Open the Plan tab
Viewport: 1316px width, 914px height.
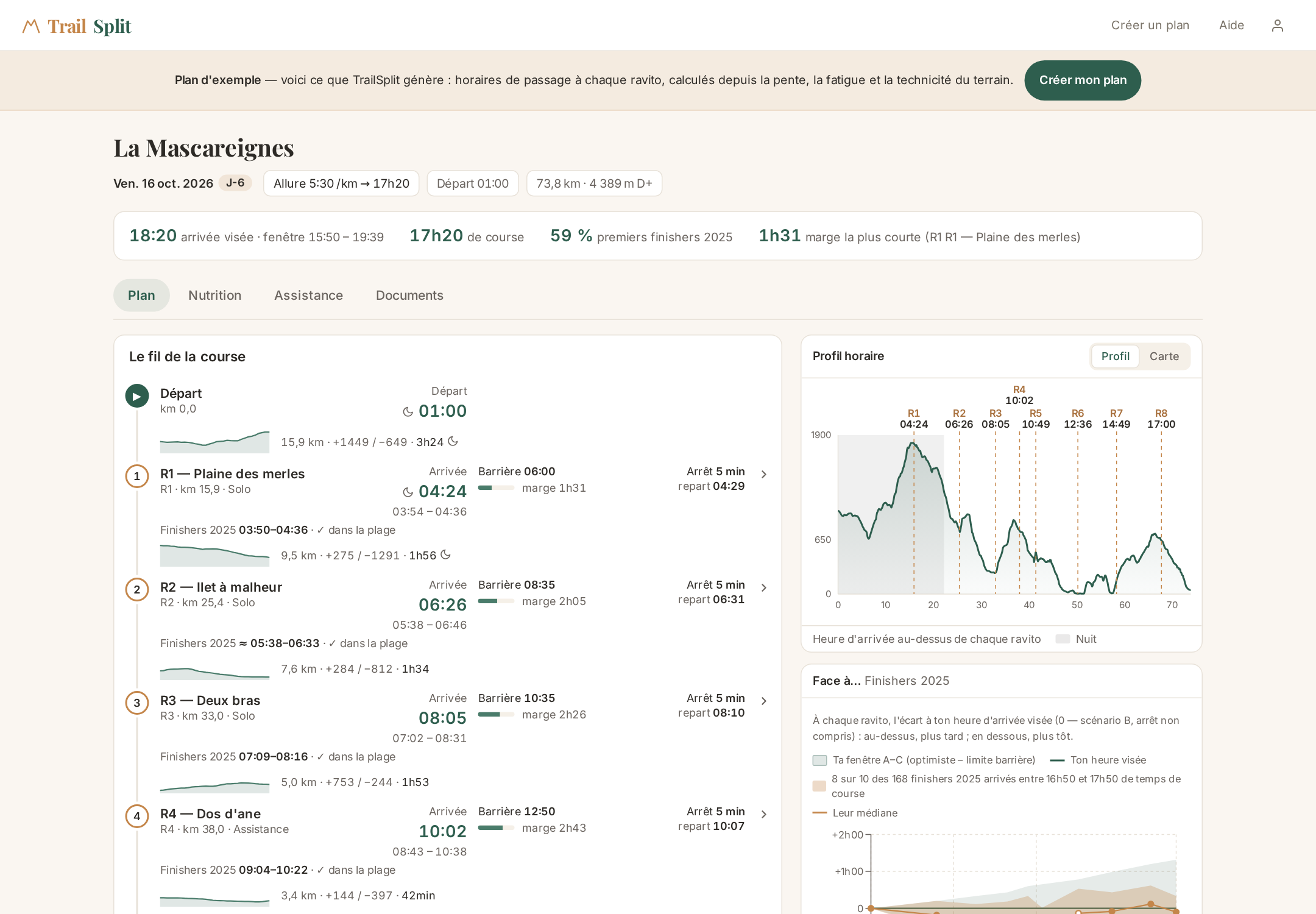coord(141,296)
